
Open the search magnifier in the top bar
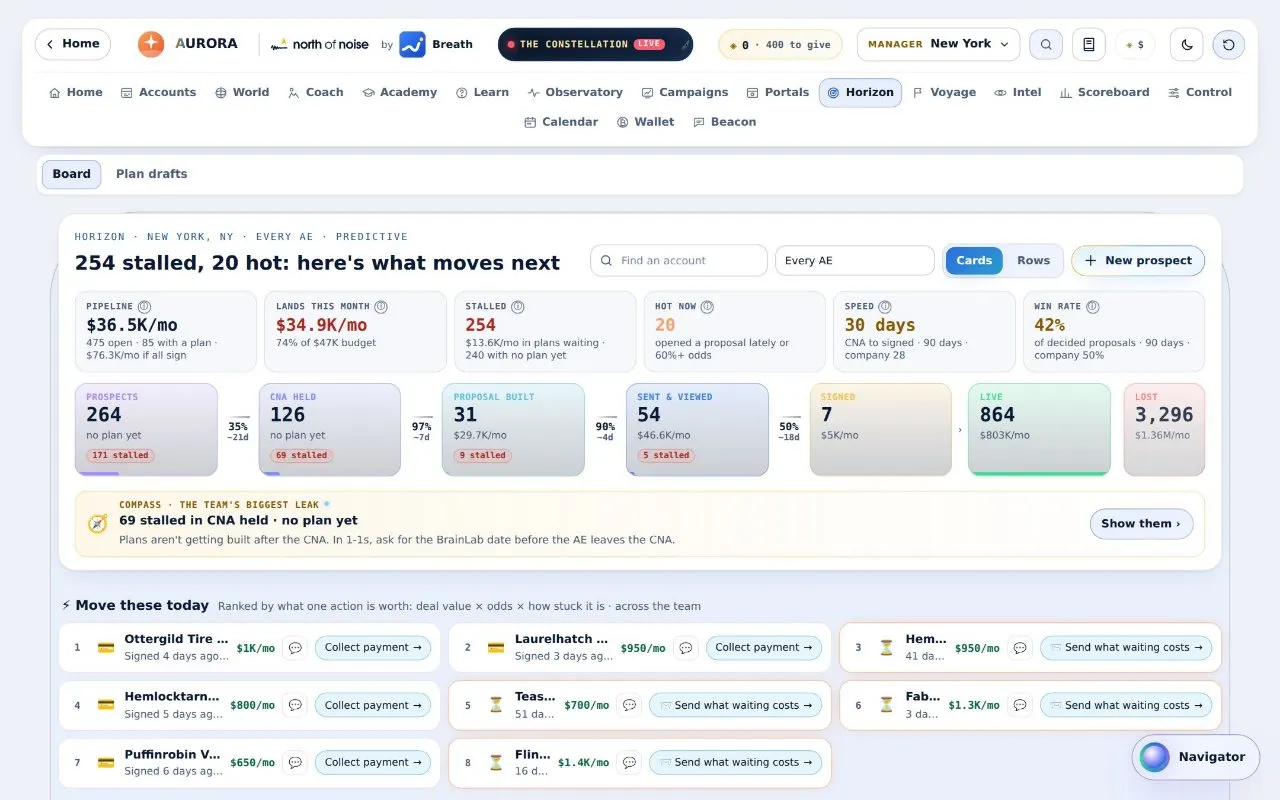[x=1046, y=44]
